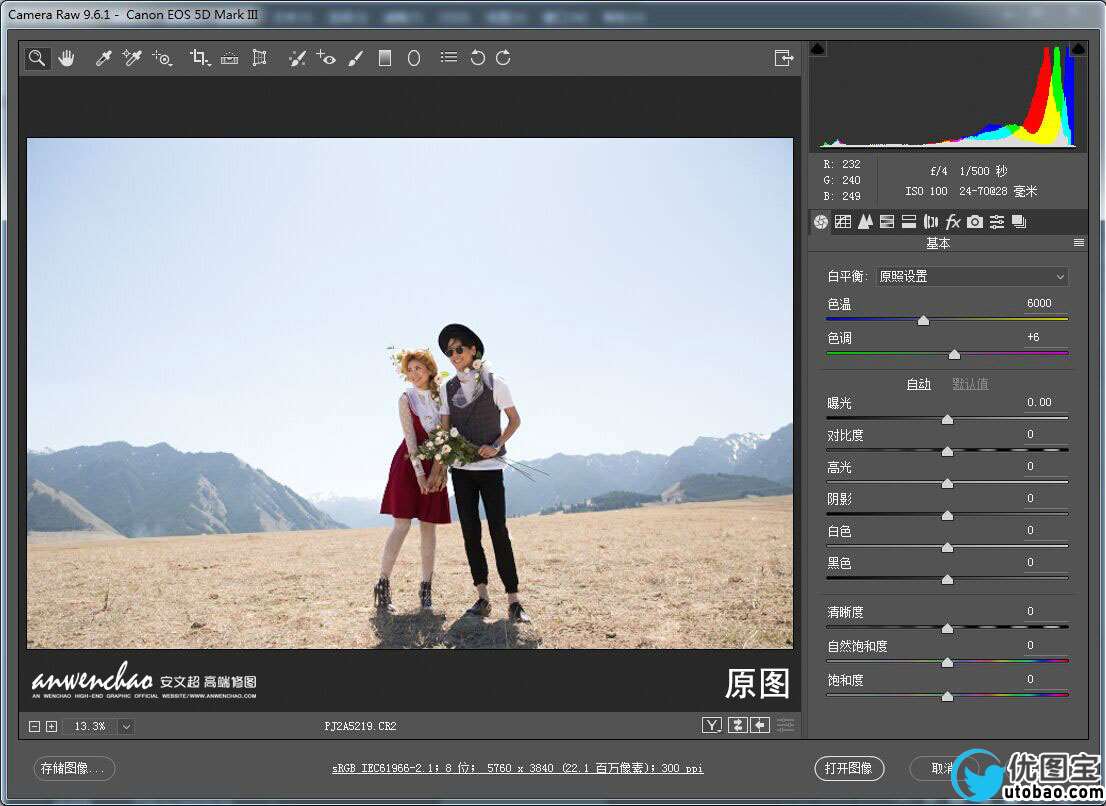Open the Effects fx tab
Image resolution: width=1106 pixels, height=806 pixels.
tap(953, 222)
